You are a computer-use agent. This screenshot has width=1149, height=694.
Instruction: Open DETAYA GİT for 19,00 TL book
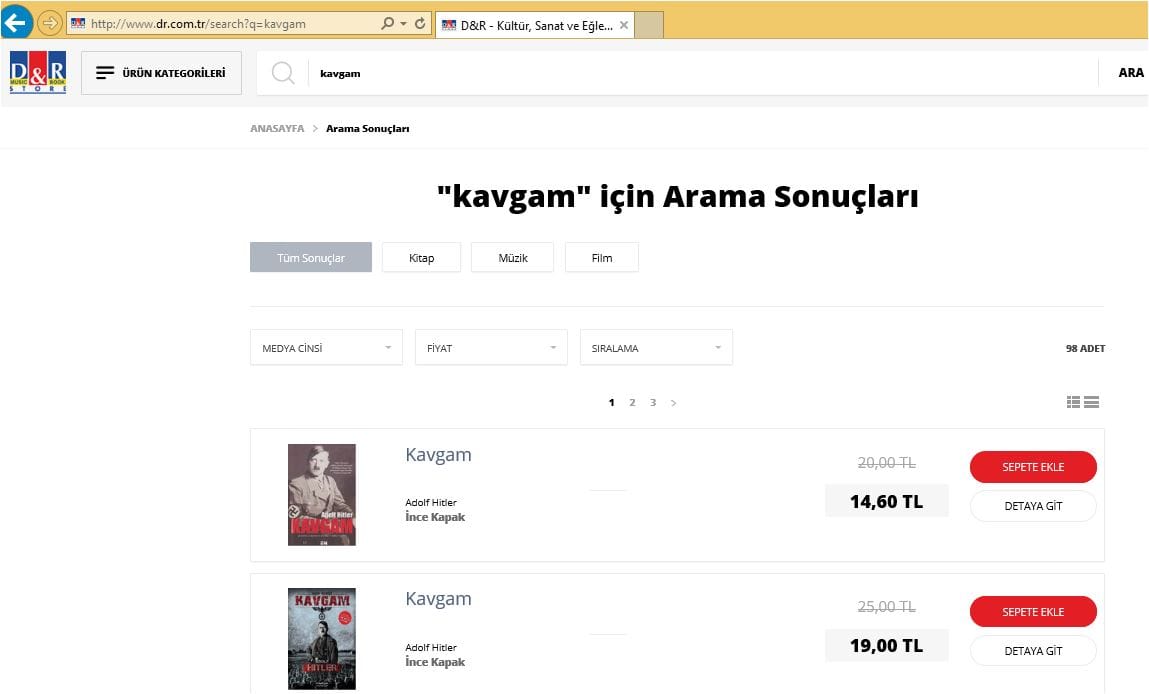(x=1033, y=651)
